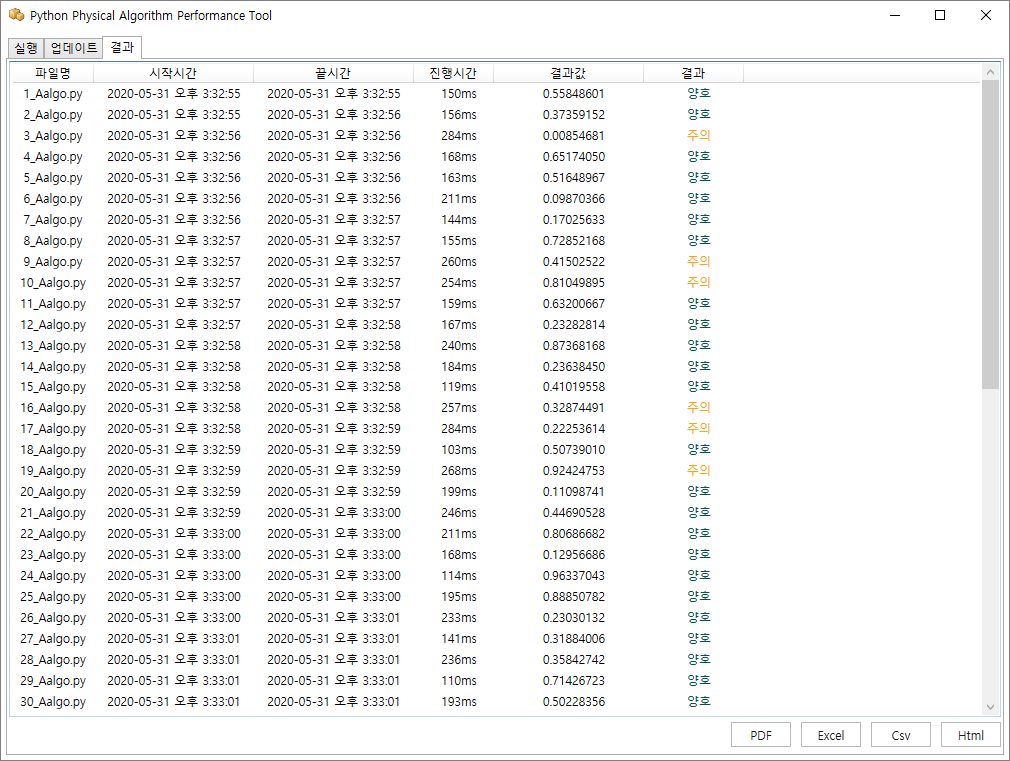Click the app icon in title bar
The image size is (1010, 761).
[x=16, y=15]
